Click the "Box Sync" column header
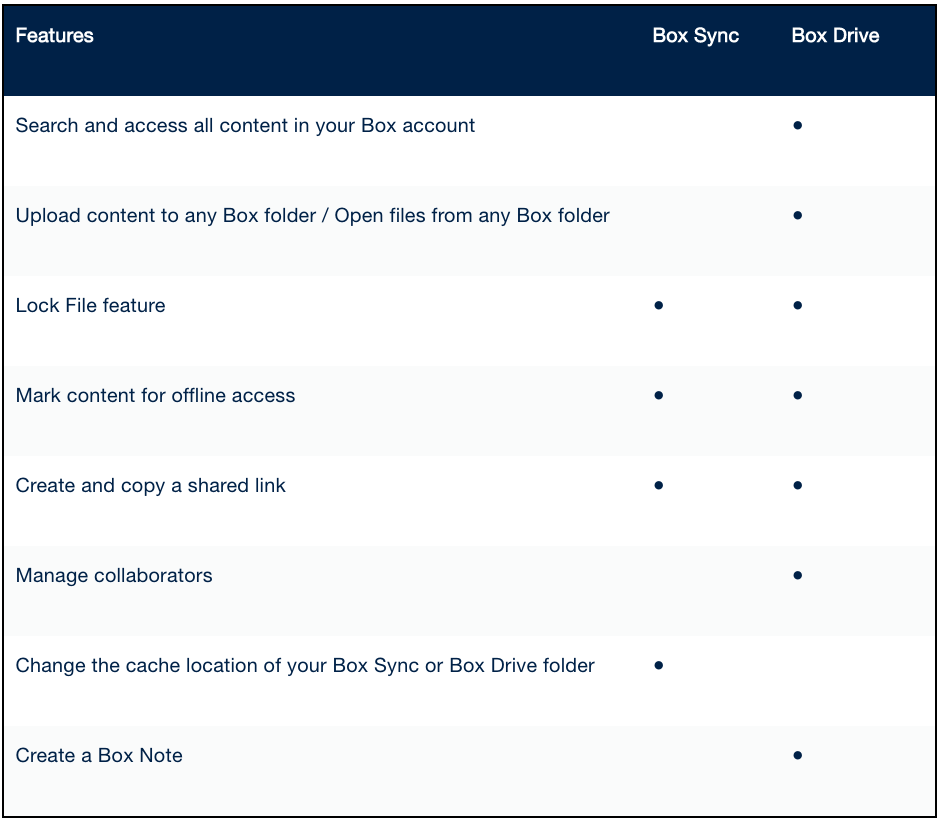This screenshot has height=820, width=938. pyautogui.click(x=696, y=35)
